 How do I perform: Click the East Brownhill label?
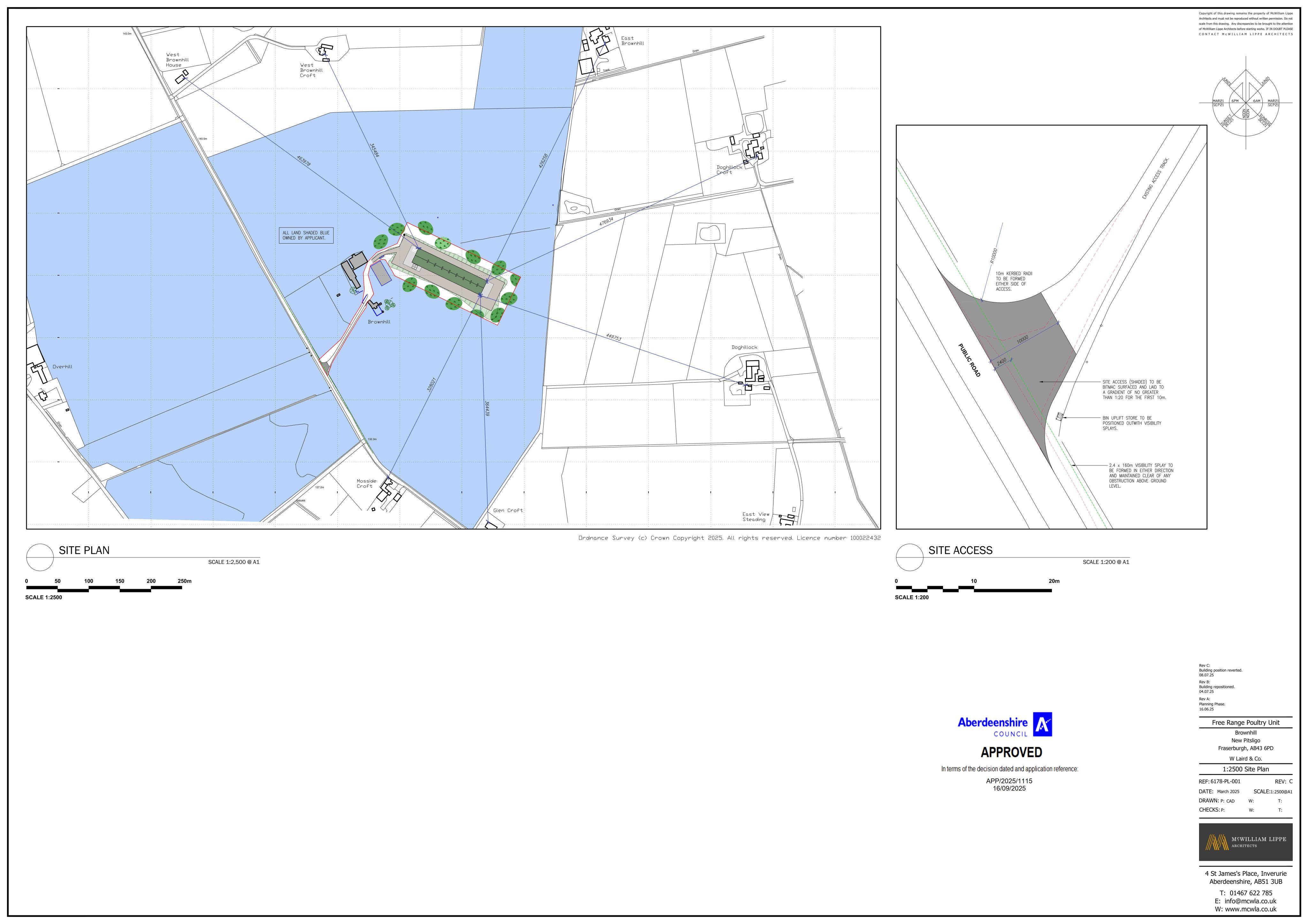[x=632, y=41]
